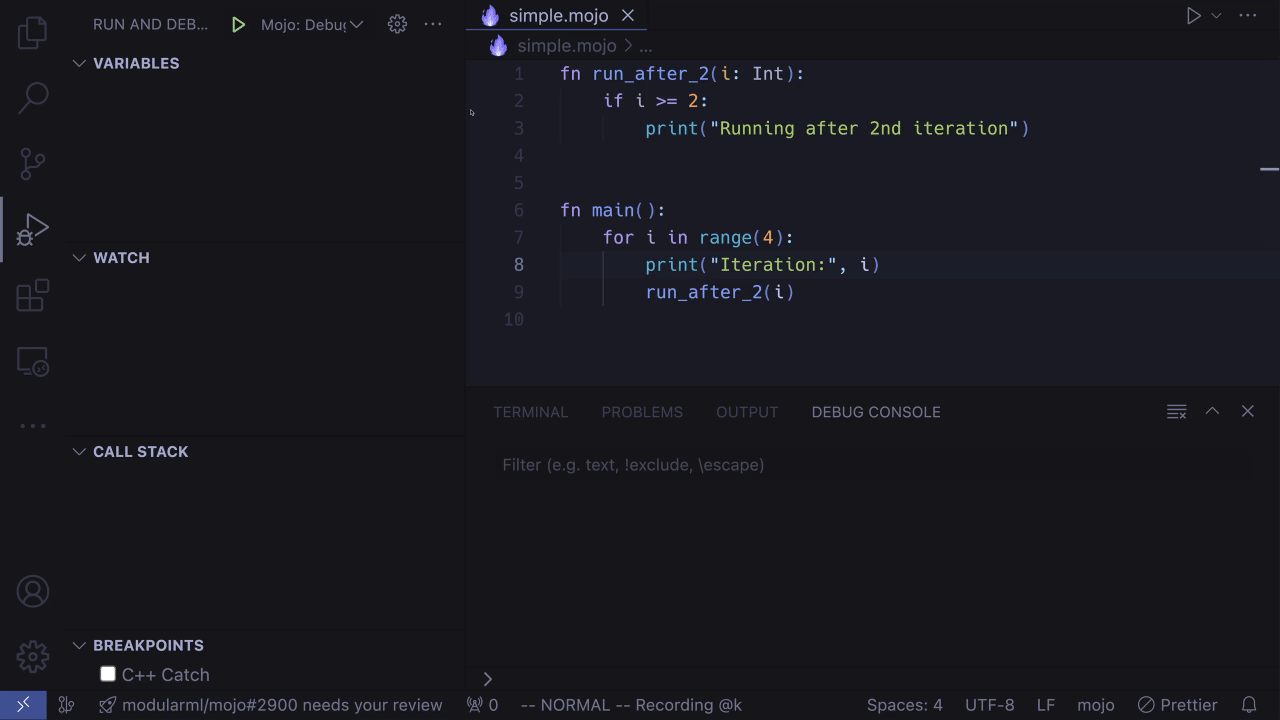Click the breadcrumb ellipsis after simple.mojo
The width and height of the screenshot is (1280, 720).
click(x=645, y=46)
